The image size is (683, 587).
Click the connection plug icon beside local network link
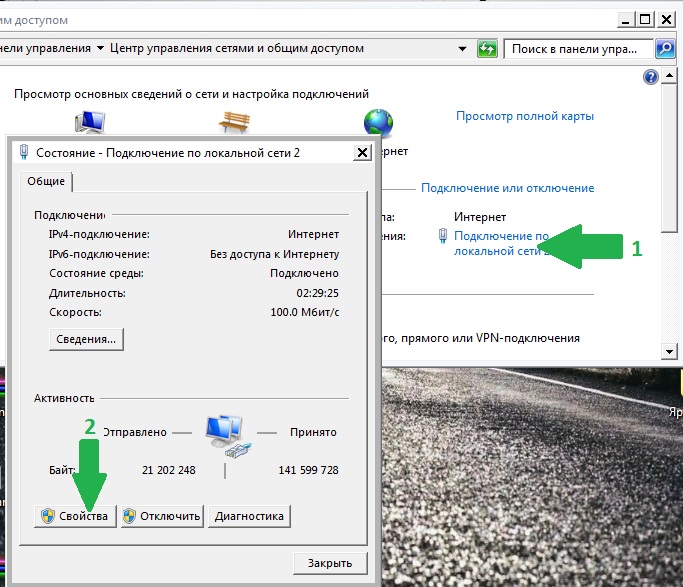point(443,236)
